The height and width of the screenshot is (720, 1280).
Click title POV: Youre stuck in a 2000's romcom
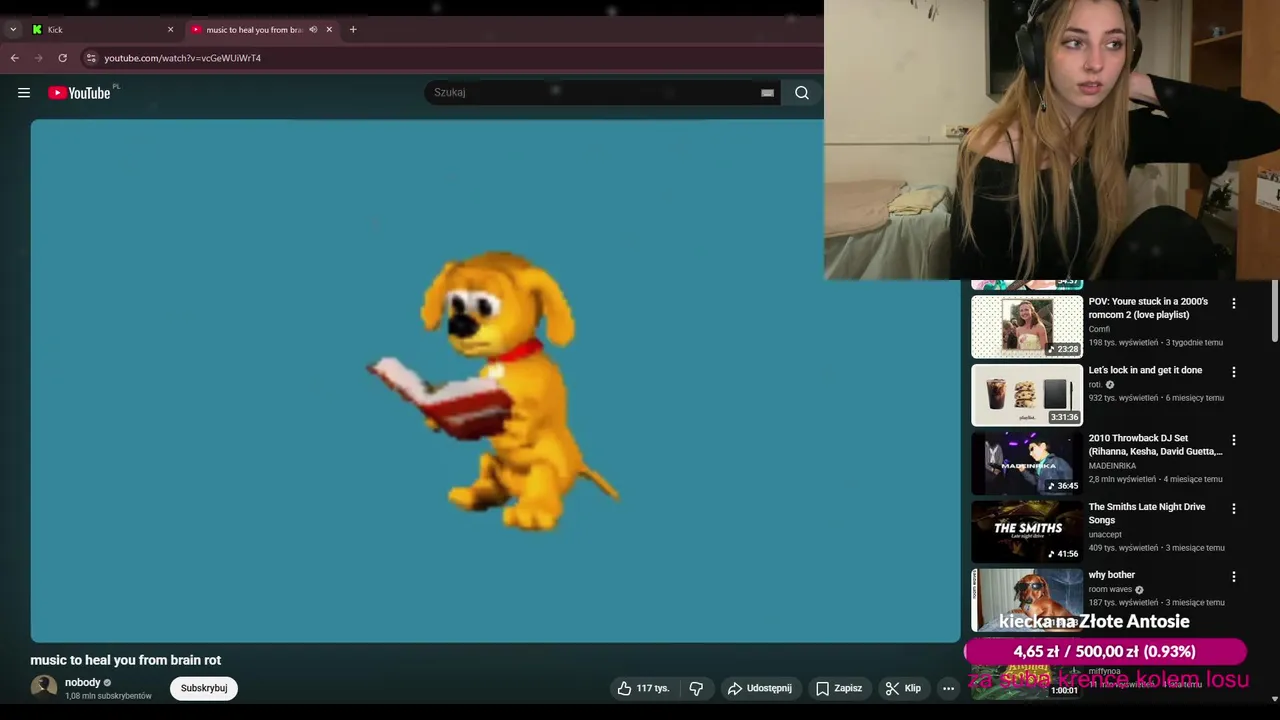tap(1148, 308)
